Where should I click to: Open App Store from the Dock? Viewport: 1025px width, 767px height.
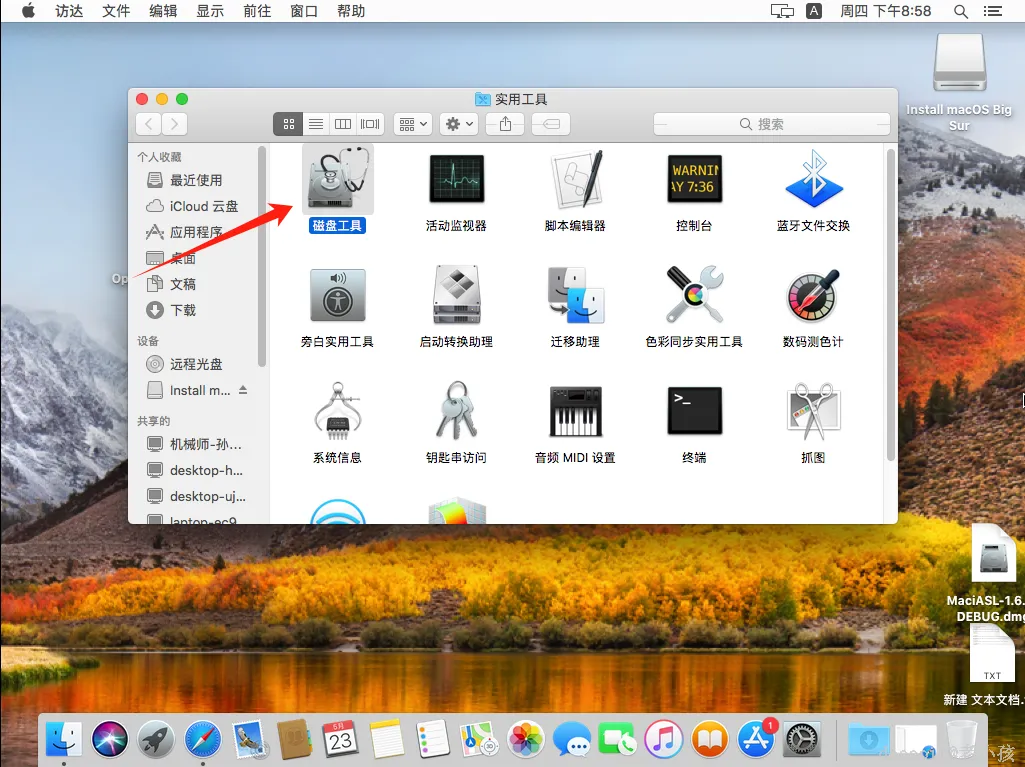(x=756, y=740)
